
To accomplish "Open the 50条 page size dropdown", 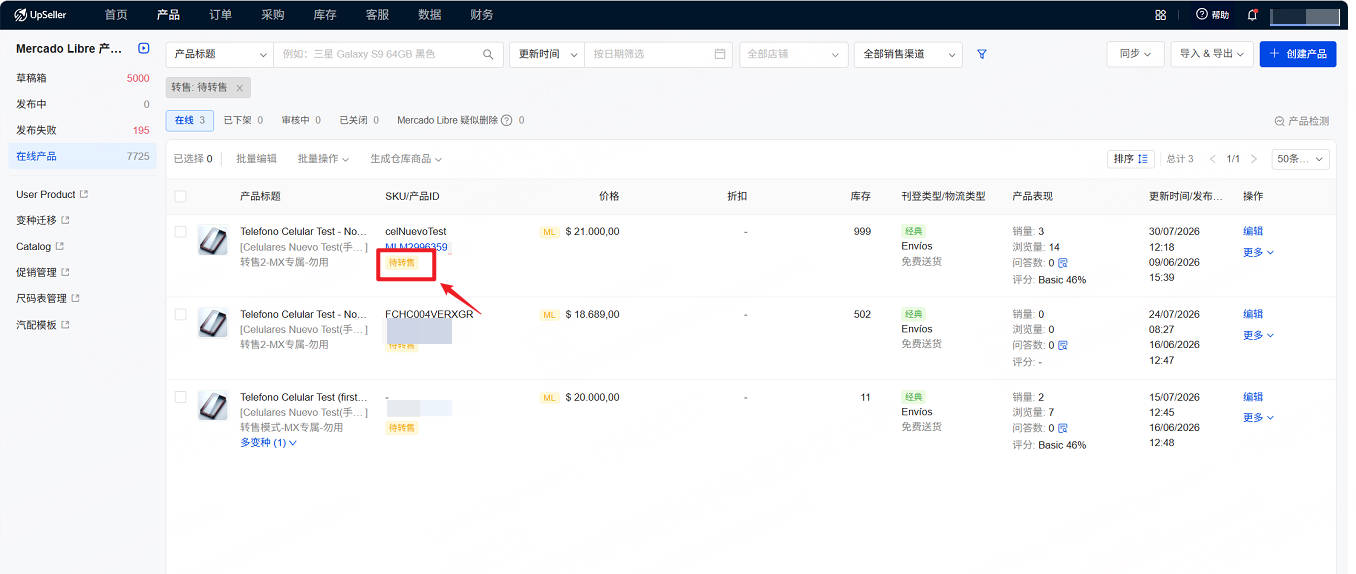I will (1300, 159).
